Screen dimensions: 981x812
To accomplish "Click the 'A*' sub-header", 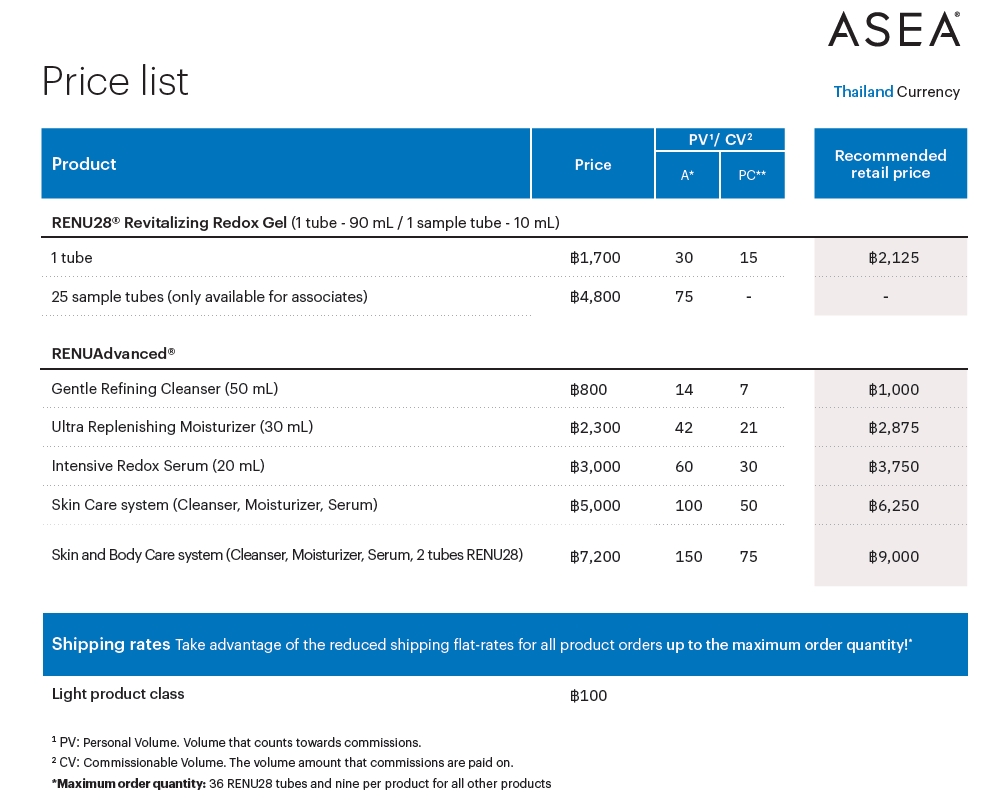I will click(688, 176).
